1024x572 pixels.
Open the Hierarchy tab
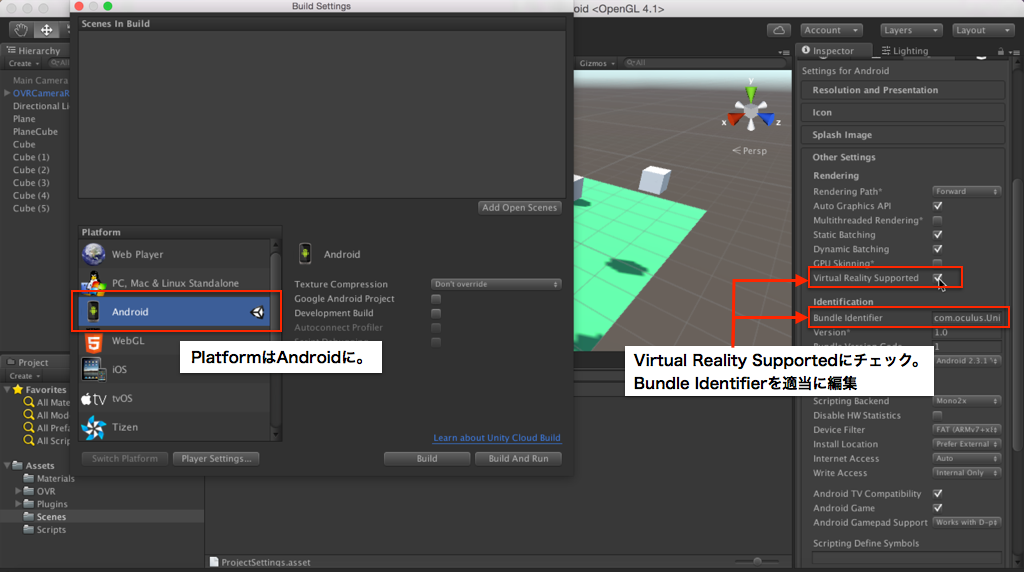34,50
